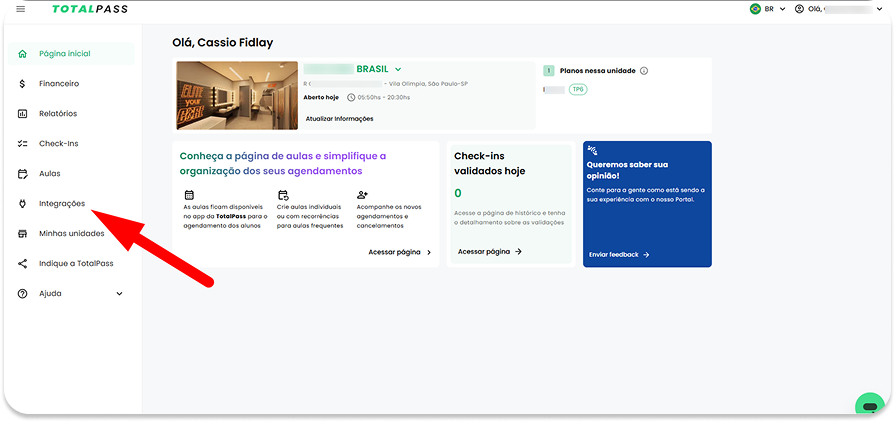Open Minhas unidades in the sidebar
The width and height of the screenshot is (895, 422).
click(71, 234)
